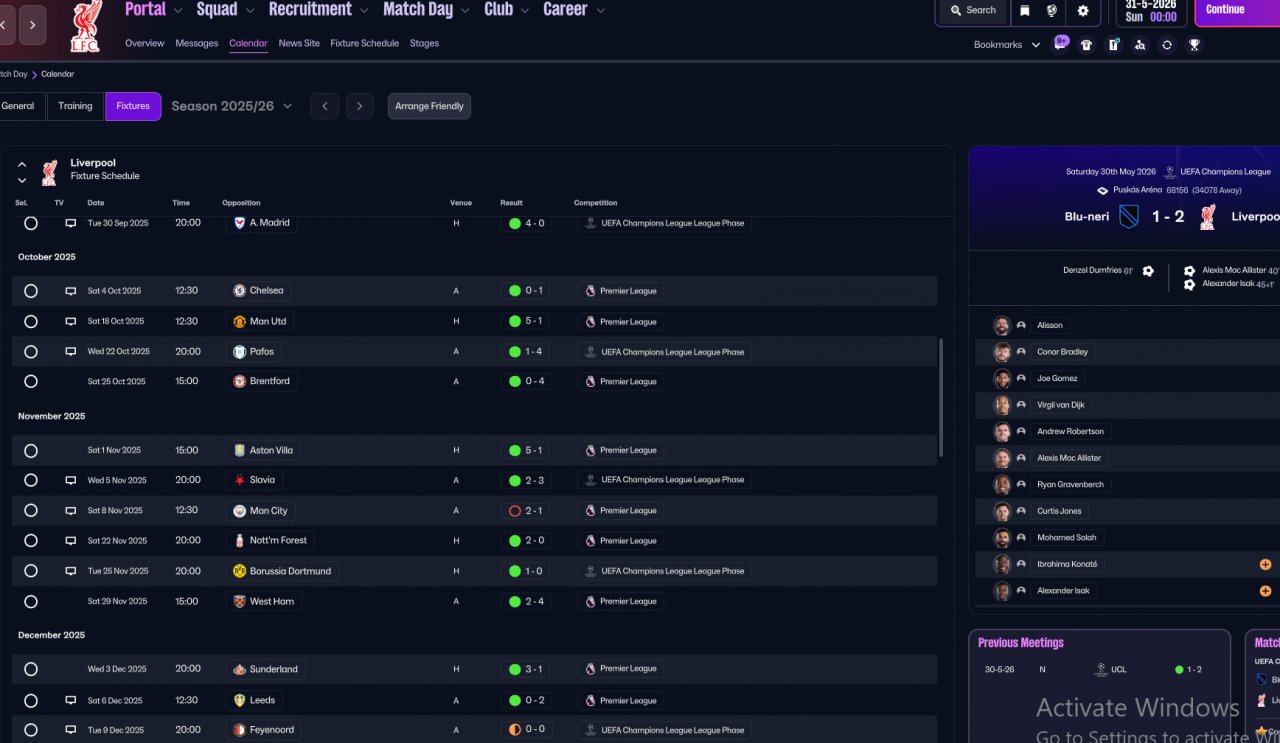Switch to the Training calendar view
The height and width of the screenshot is (743, 1280).
point(75,106)
